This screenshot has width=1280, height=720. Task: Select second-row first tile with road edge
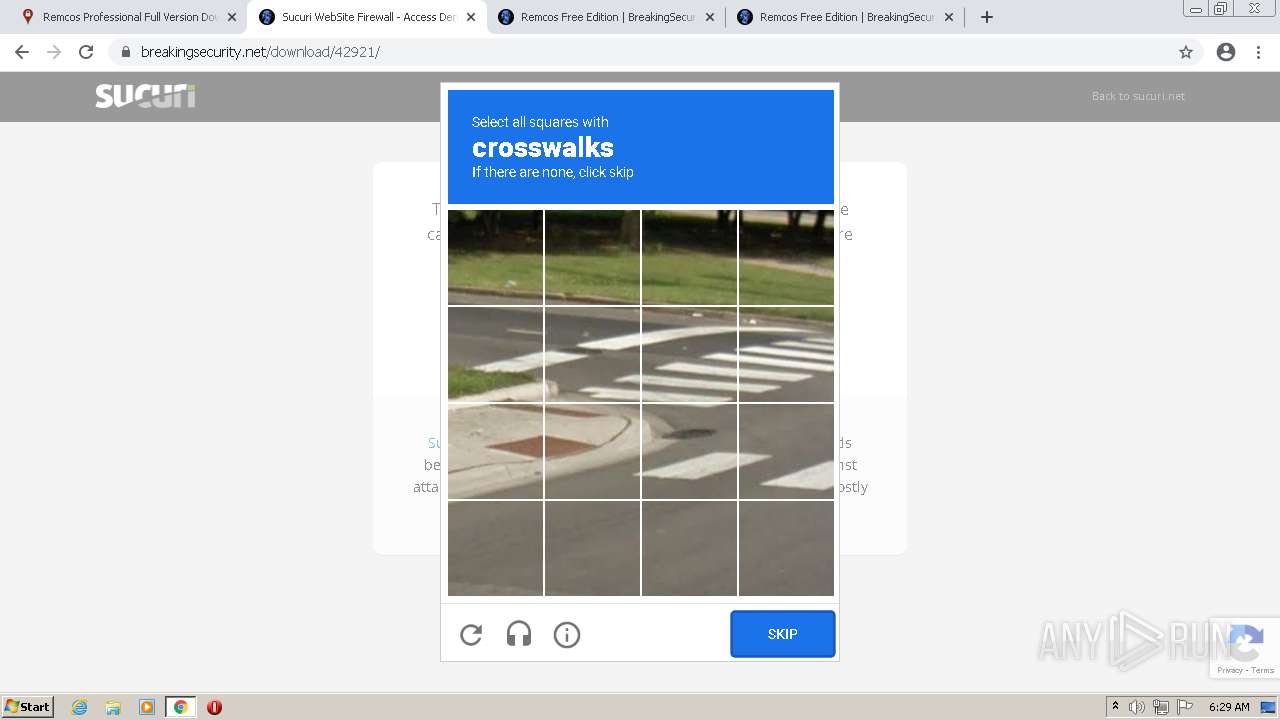click(x=495, y=354)
